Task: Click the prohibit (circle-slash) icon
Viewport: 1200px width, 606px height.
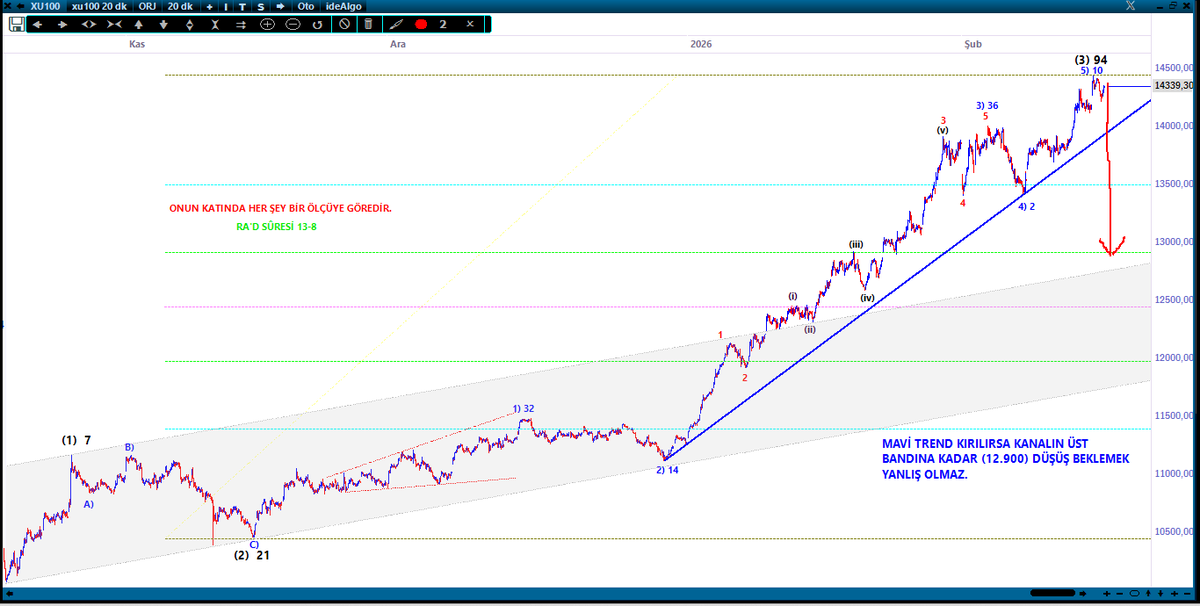Action: click(344, 24)
